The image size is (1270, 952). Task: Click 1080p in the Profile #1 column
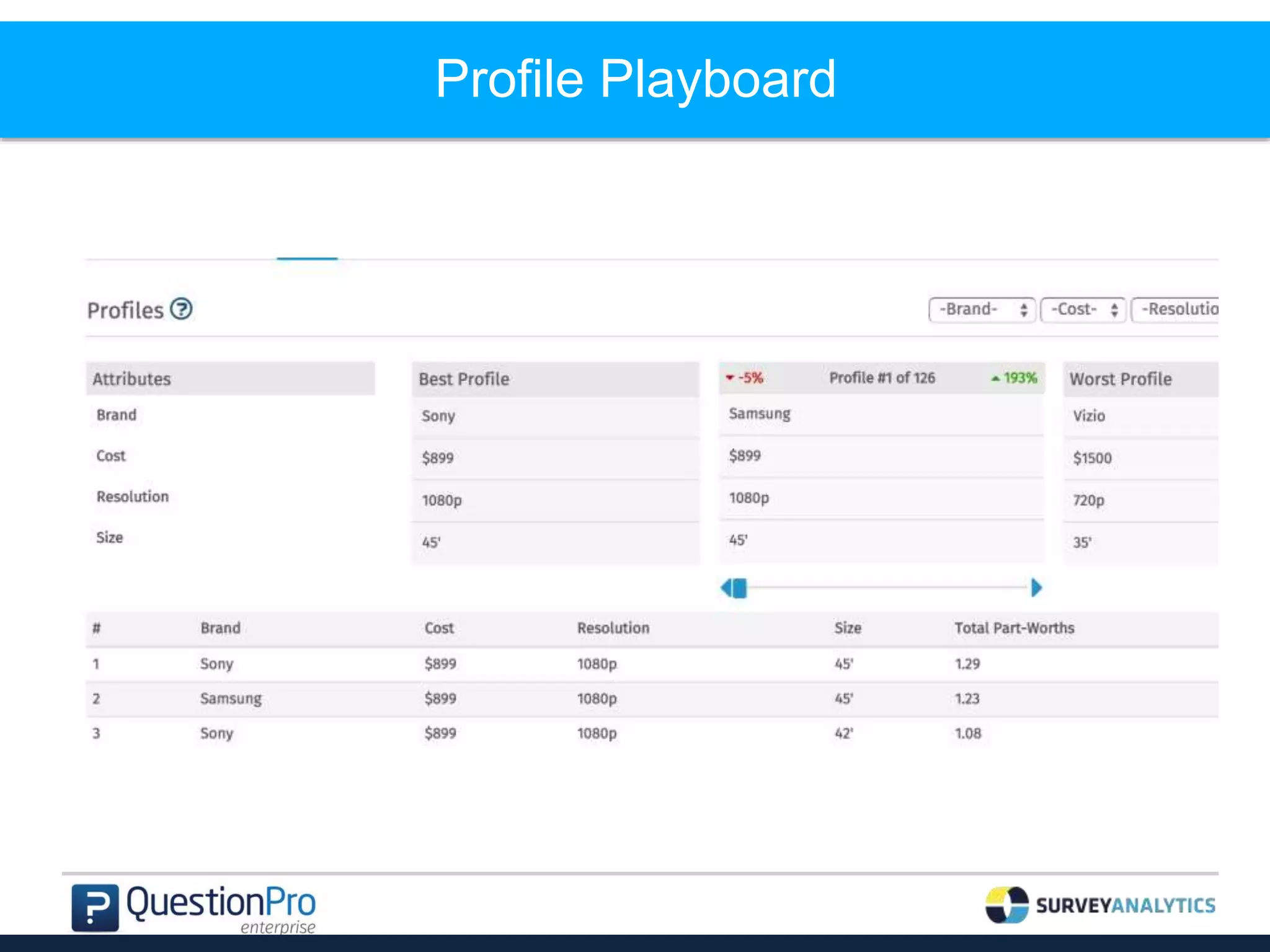coord(749,498)
